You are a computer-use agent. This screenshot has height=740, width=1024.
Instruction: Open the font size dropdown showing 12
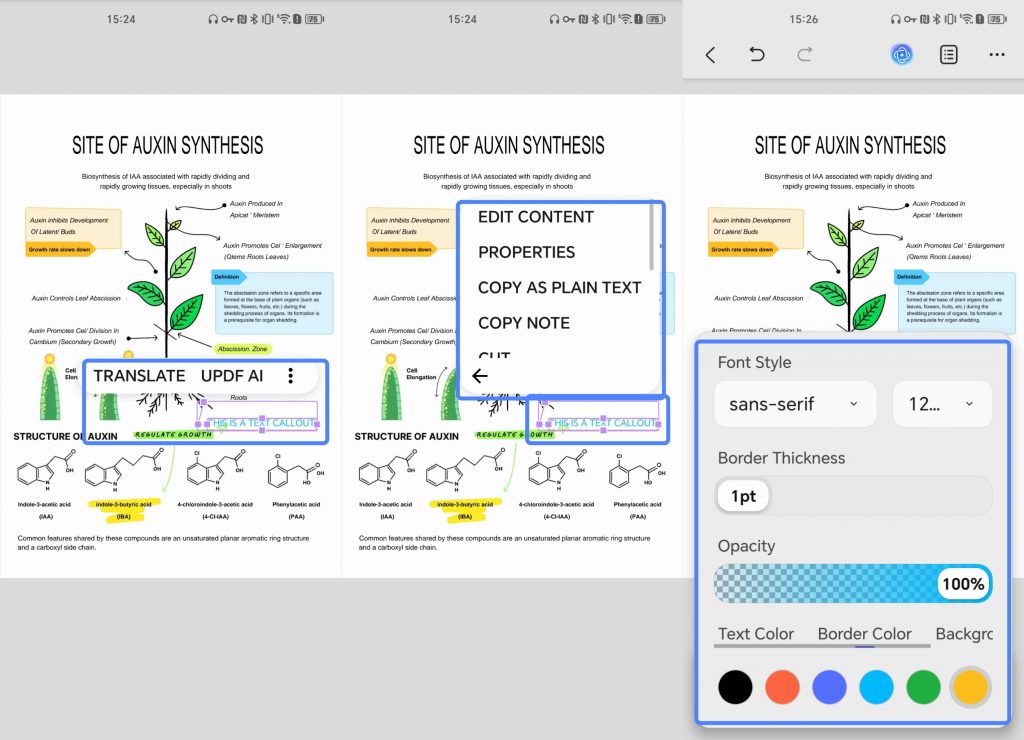pos(942,404)
